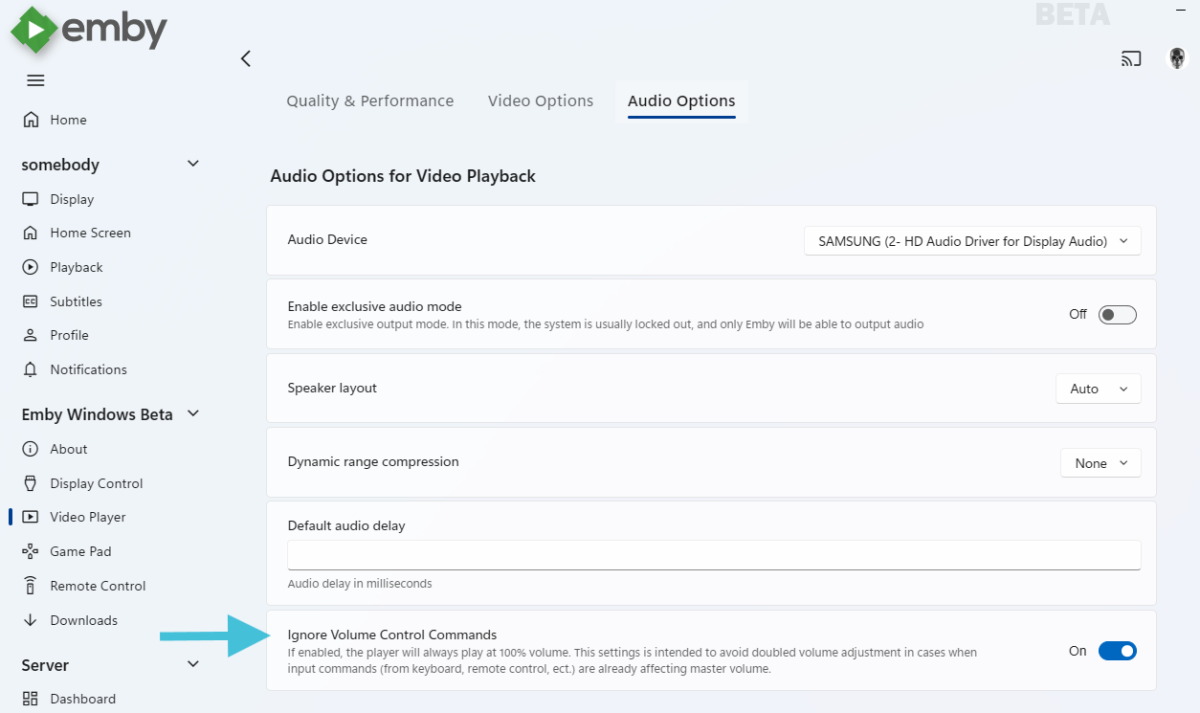Image resolution: width=1200 pixels, height=713 pixels.
Task: Enable exclusive audio mode toggle
Action: coord(1117,314)
